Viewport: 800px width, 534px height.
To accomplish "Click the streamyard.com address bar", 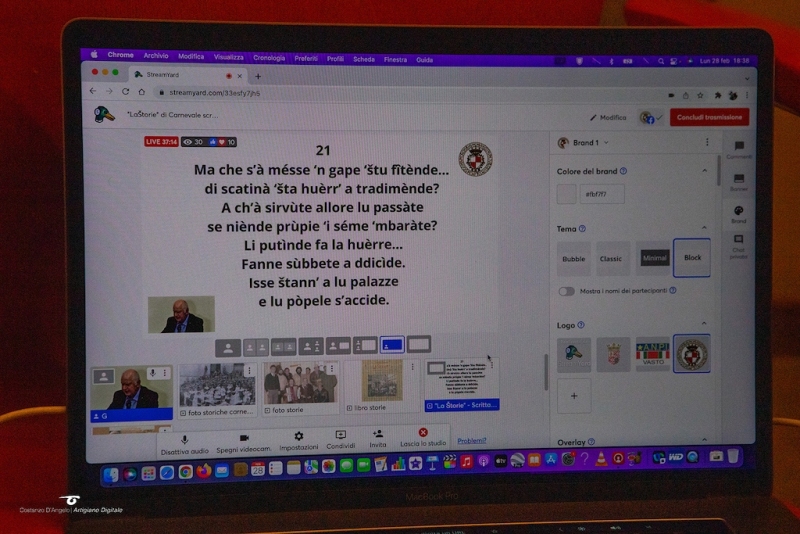I will pyautogui.click(x=408, y=94).
